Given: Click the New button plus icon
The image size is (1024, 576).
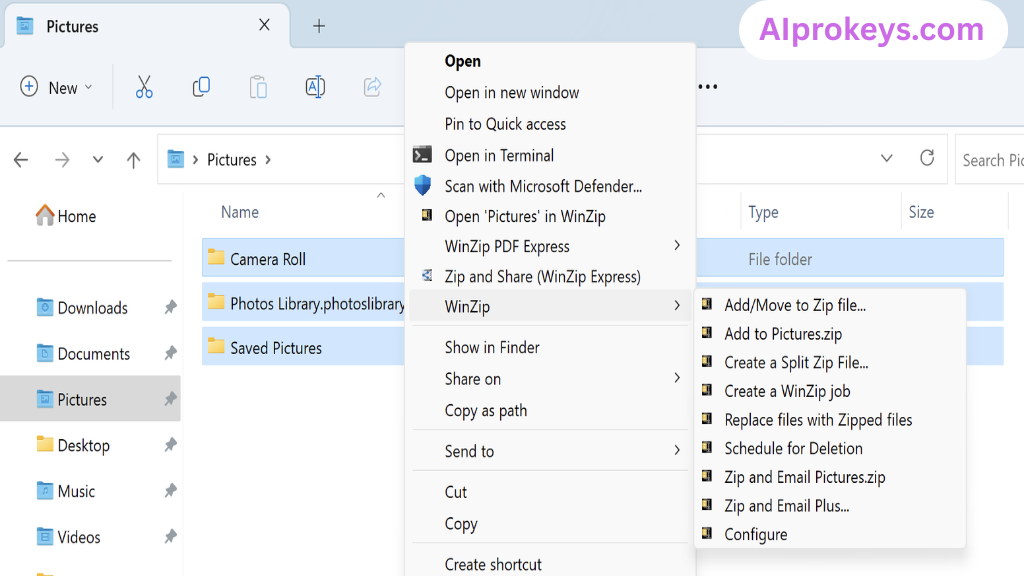Looking at the screenshot, I should [x=29, y=86].
